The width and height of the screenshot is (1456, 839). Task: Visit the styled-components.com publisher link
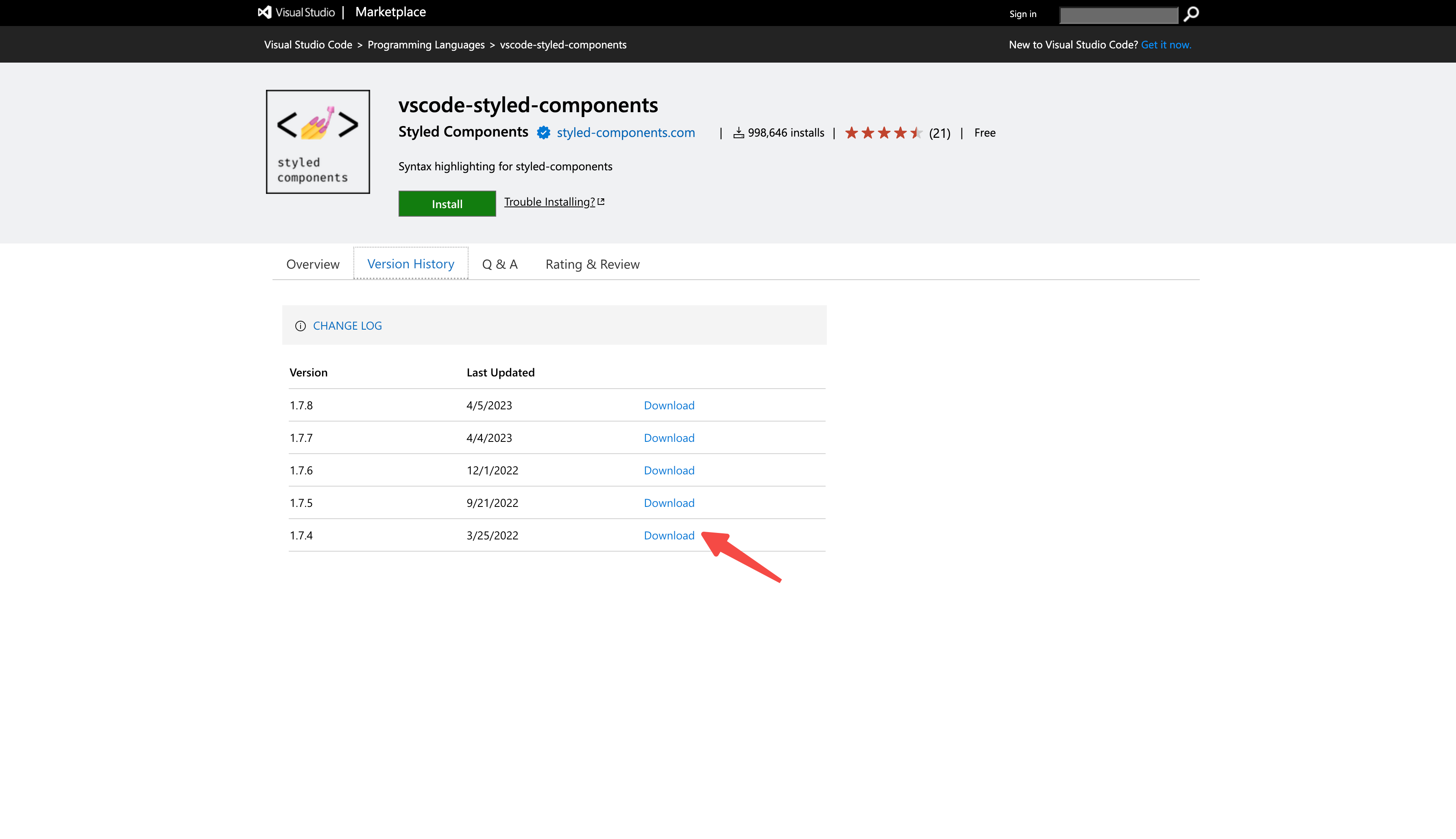tap(626, 133)
